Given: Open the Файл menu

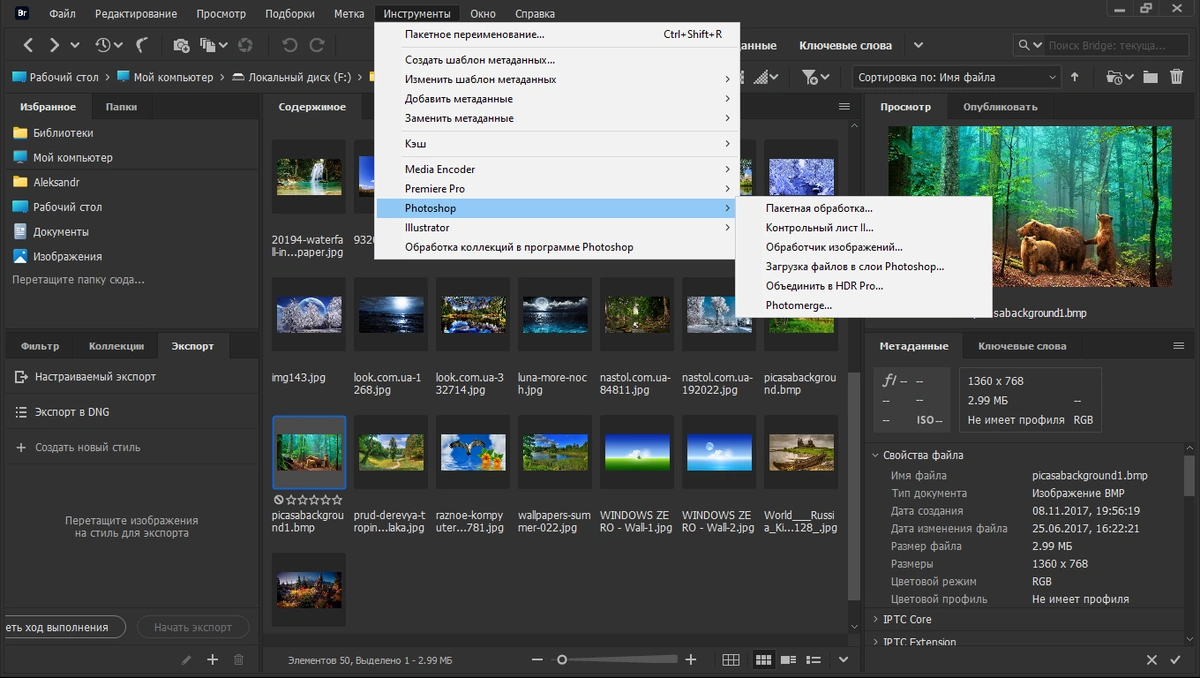Looking at the screenshot, I should (62, 14).
